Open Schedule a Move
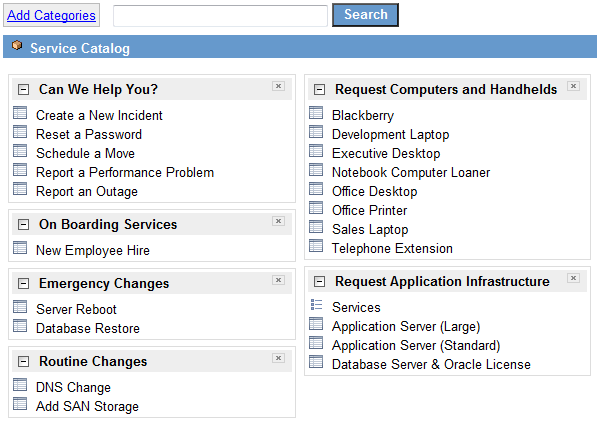Image resolution: width=597 pixels, height=425 pixels. click(x=86, y=153)
